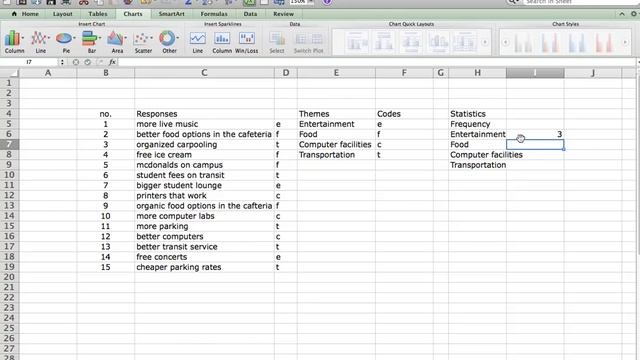Click the ribbon settings gear icon
The width and height of the screenshot is (640, 360).
[634, 13]
